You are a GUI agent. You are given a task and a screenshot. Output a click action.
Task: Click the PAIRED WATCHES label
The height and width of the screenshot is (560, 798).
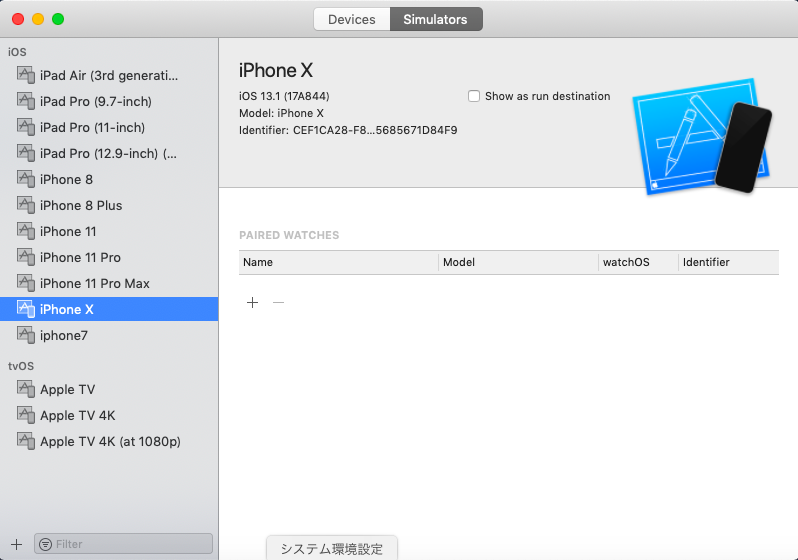289,235
